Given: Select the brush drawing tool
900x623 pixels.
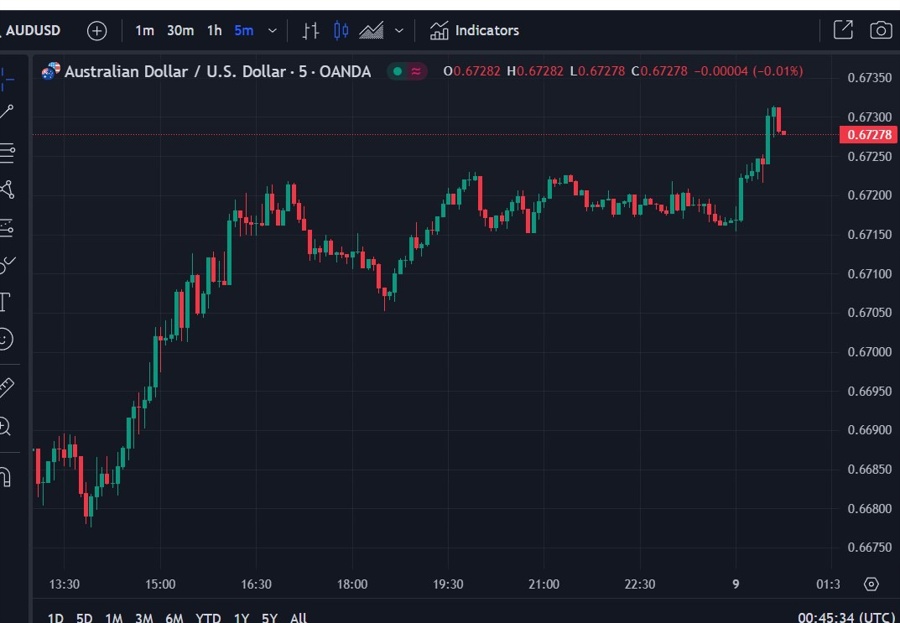Looking at the screenshot, I should 7,265.
